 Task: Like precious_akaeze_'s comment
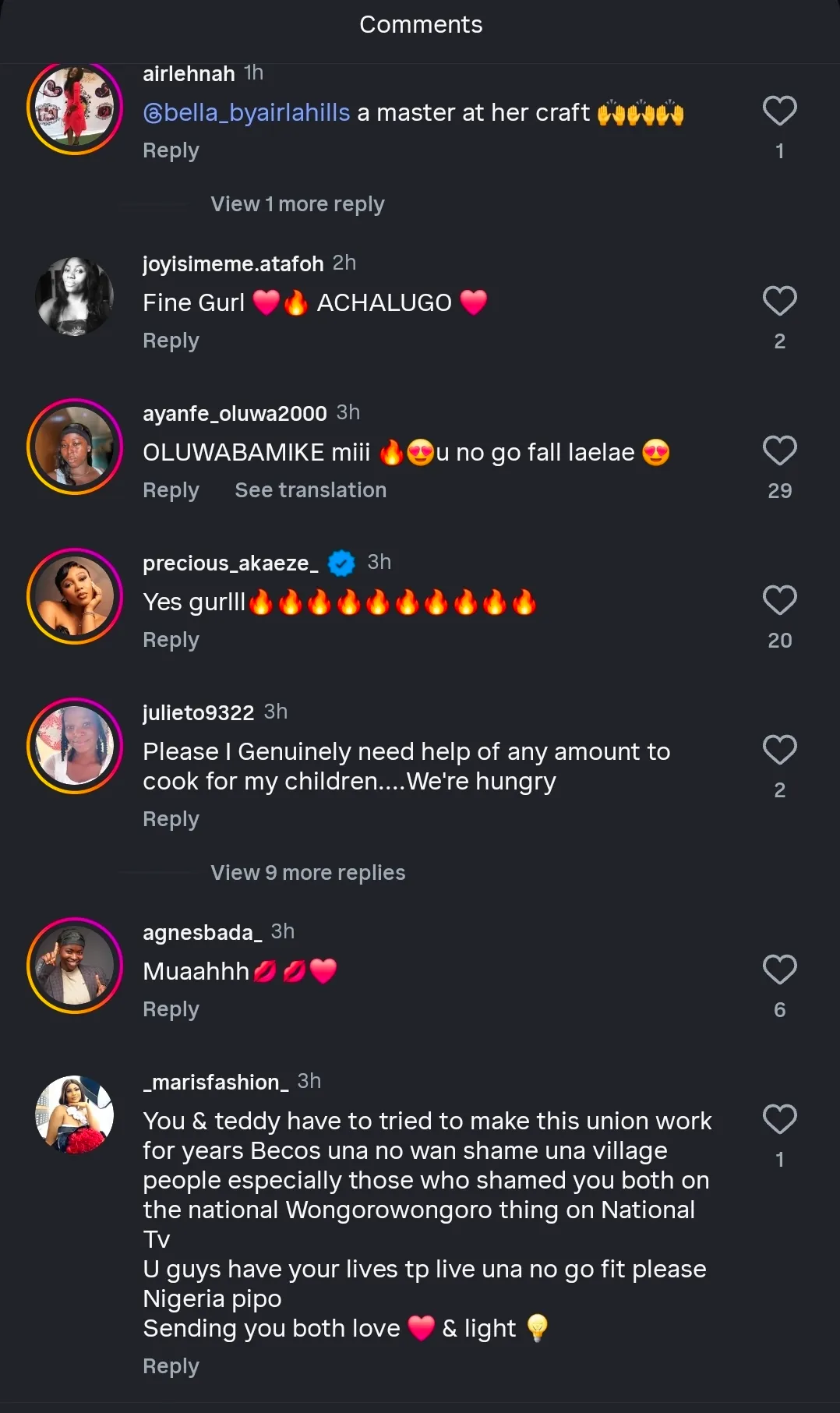[779, 600]
